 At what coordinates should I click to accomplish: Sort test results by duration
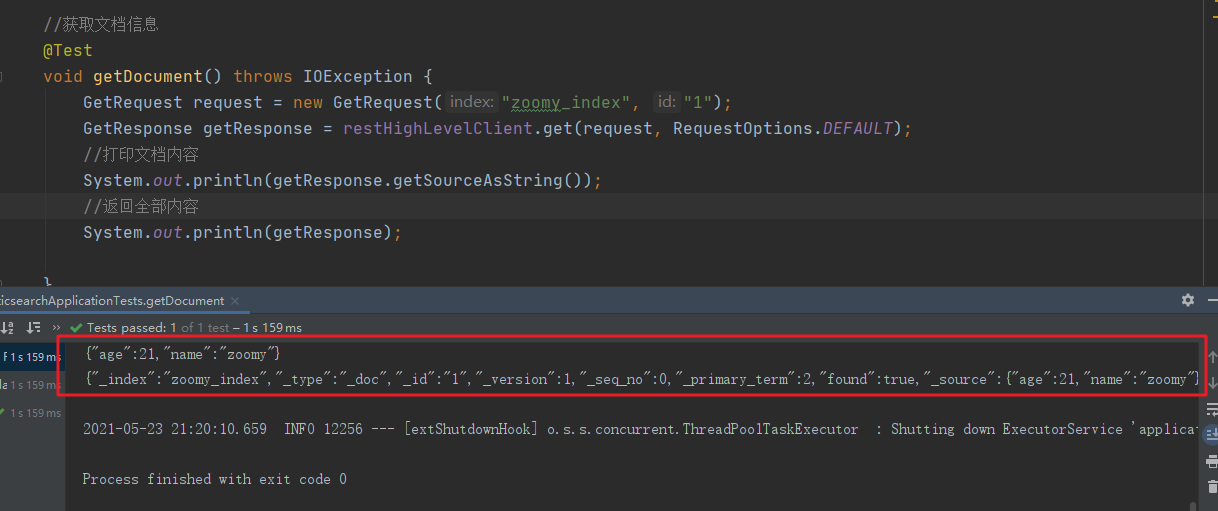[33, 327]
